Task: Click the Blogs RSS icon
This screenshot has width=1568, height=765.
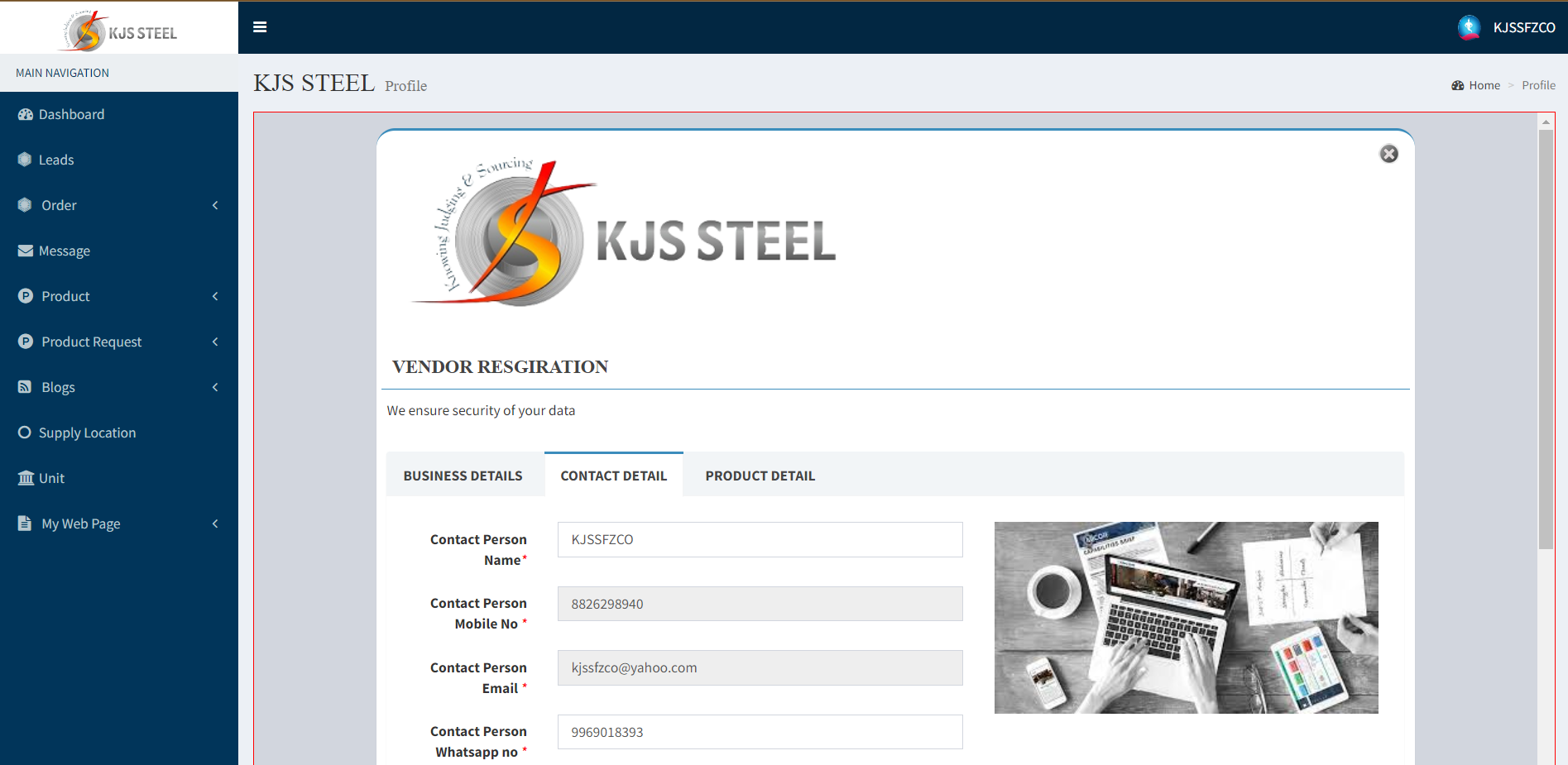Action: point(25,387)
